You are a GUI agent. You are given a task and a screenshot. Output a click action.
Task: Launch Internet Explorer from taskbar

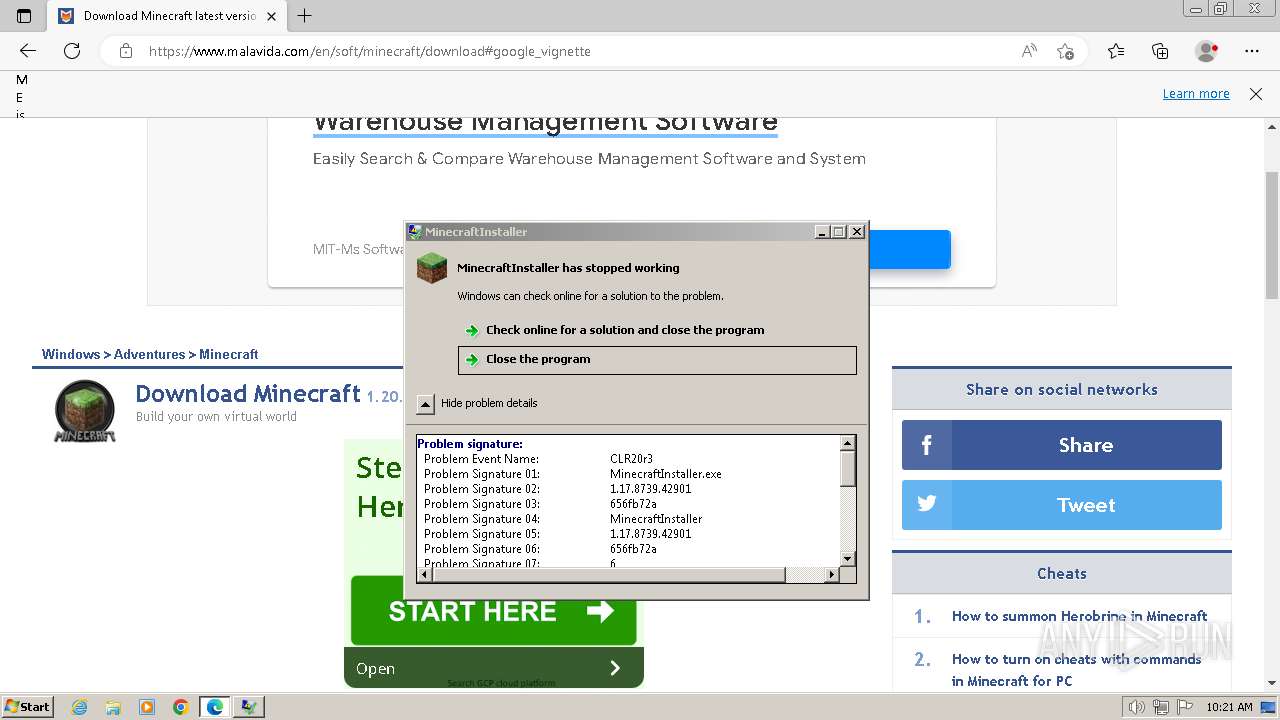click(80, 707)
